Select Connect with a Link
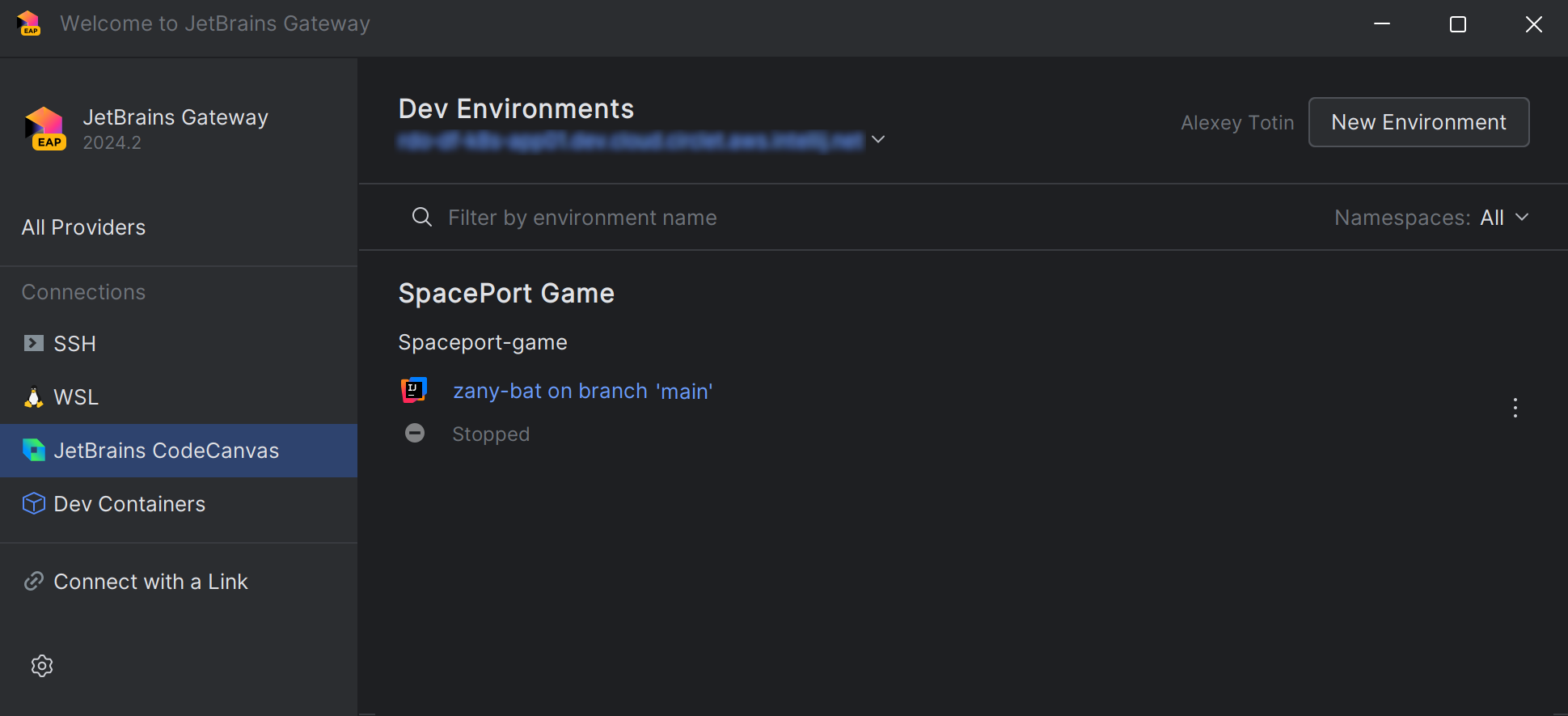The width and height of the screenshot is (1568, 716). (x=150, y=582)
